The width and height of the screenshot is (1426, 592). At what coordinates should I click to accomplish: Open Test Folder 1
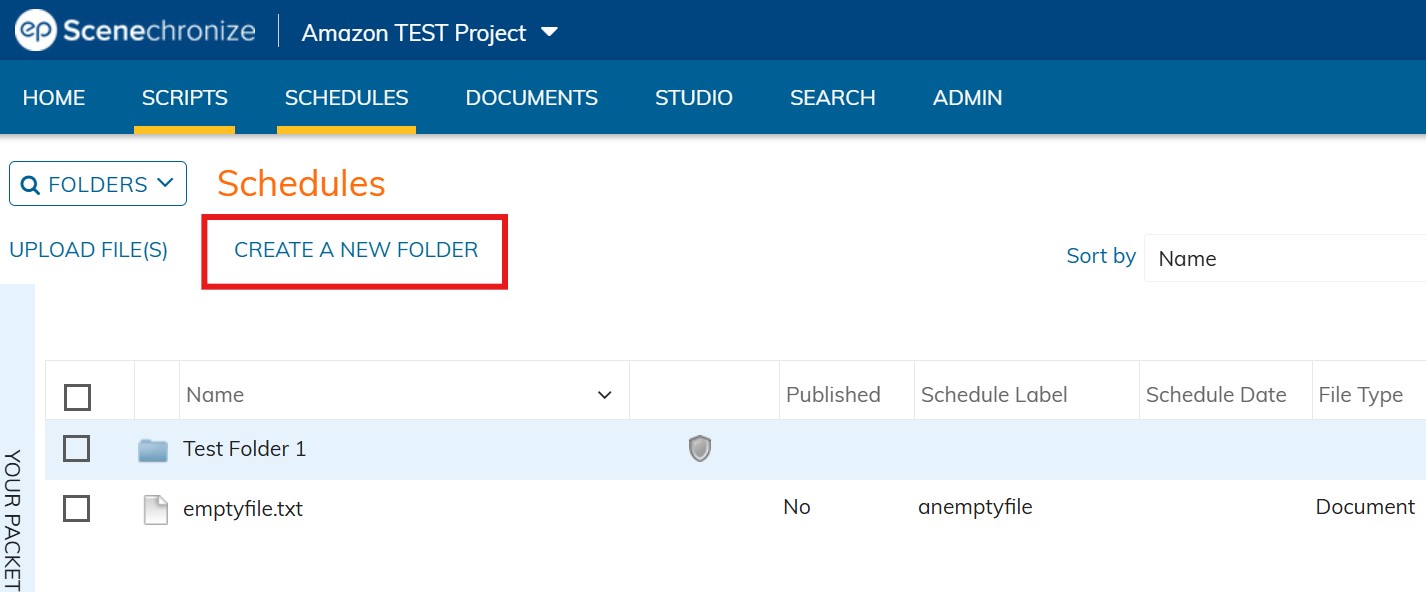click(x=244, y=449)
